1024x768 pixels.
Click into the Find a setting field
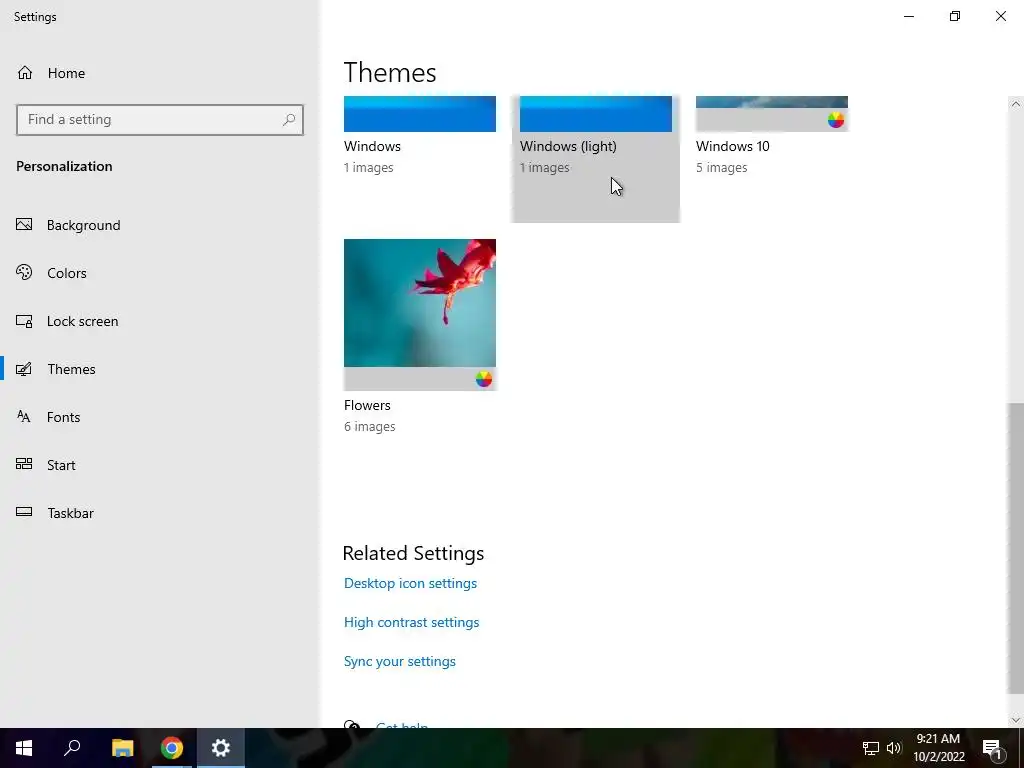pos(160,120)
